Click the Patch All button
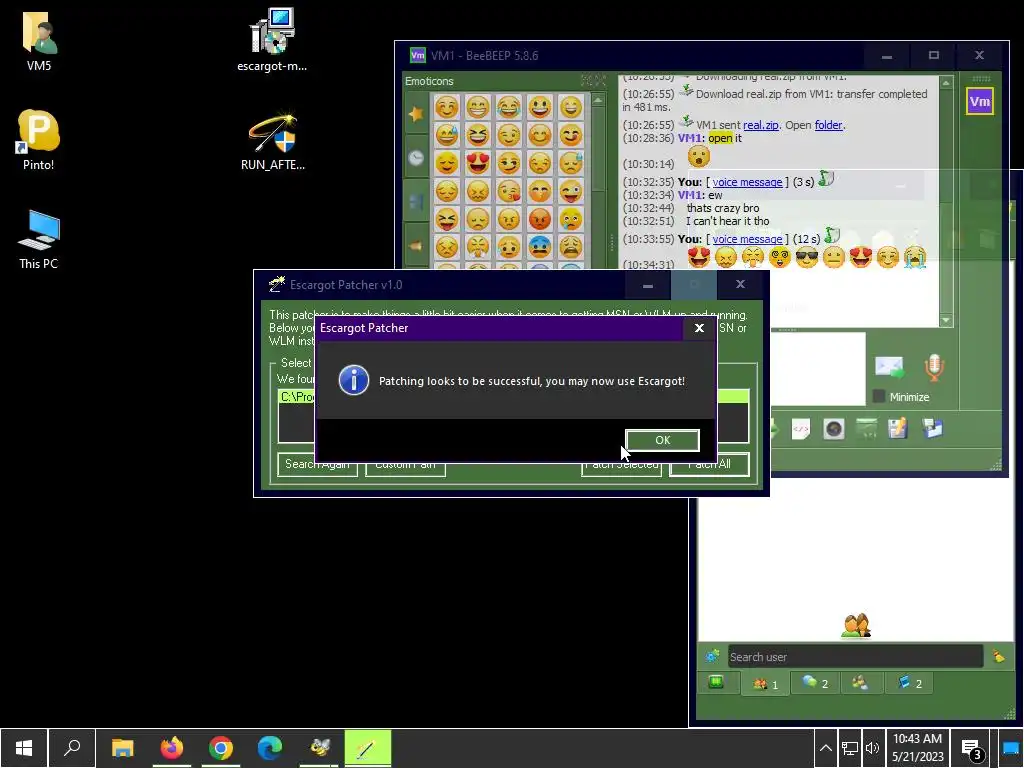Image resolution: width=1024 pixels, height=768 pixels. click(x=709, y=464)
